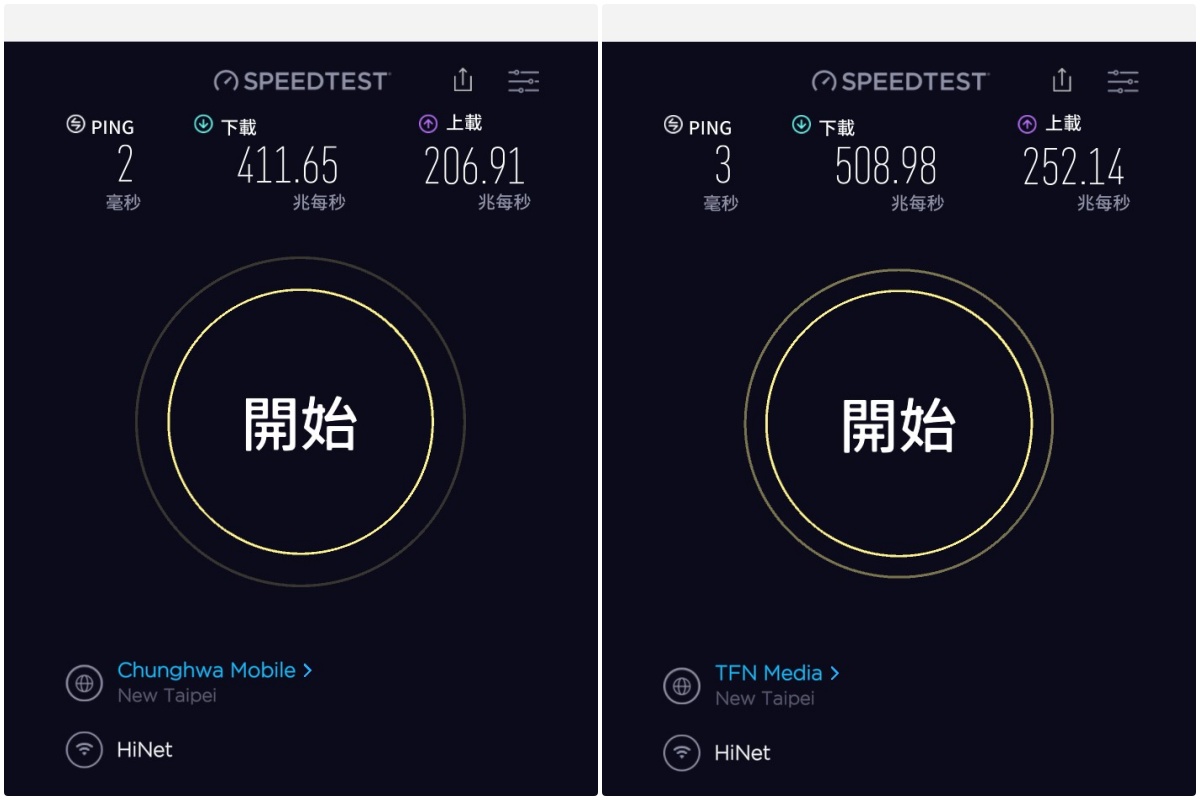Click the Speedtest logo on the right panel

pos(898,81)
